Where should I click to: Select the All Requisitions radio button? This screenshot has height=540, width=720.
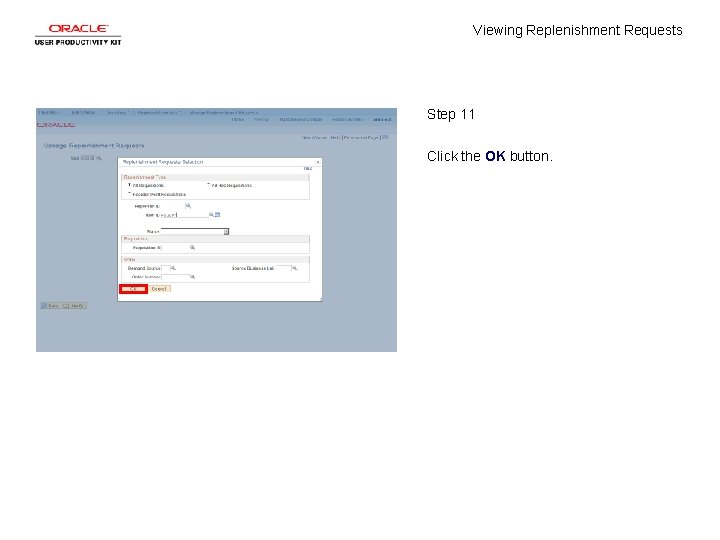pos(129,185)
